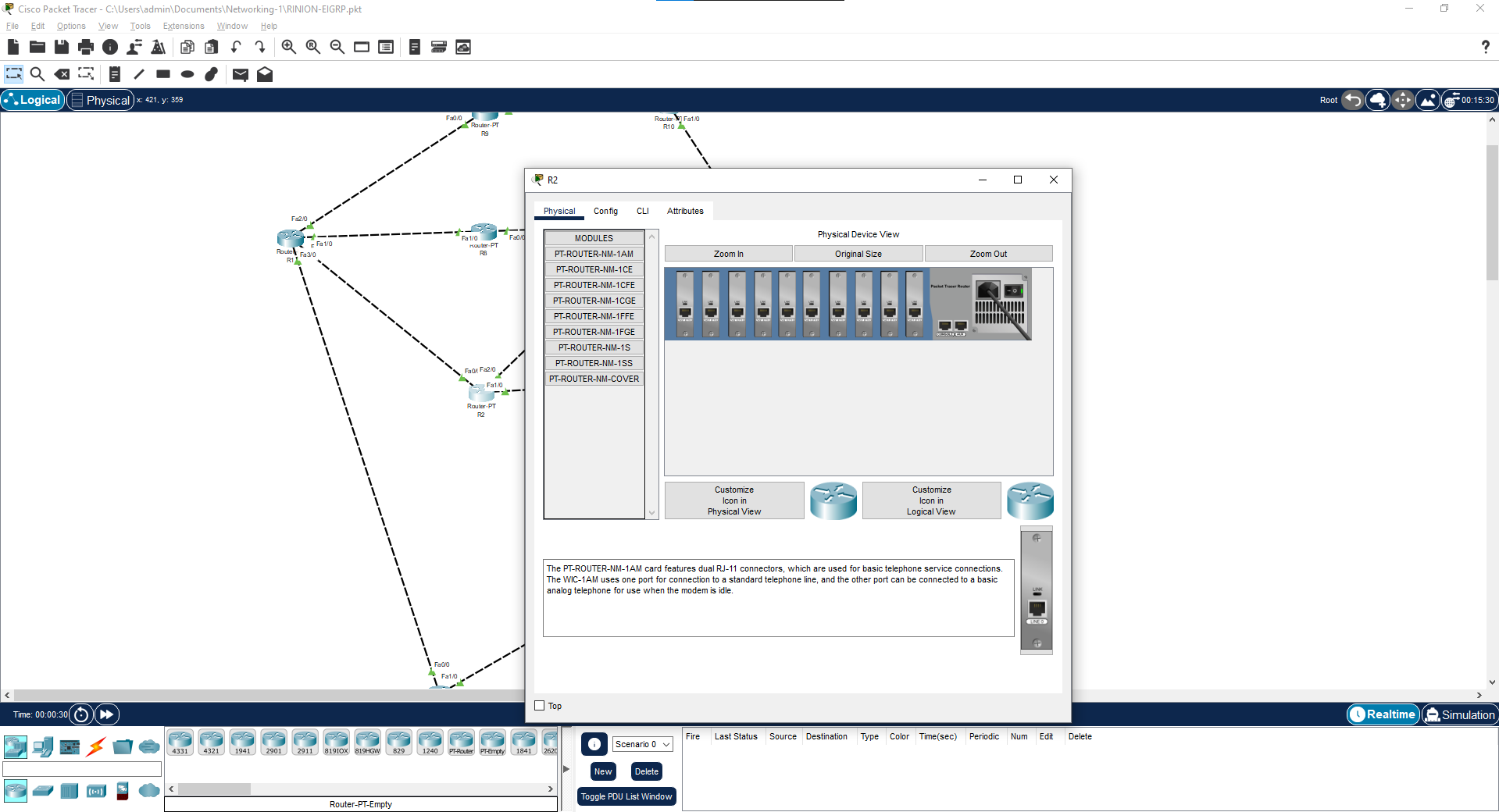Click the Copy icon in toolbar
This screenshot has width=1499, height=812.
coord(187,47)
